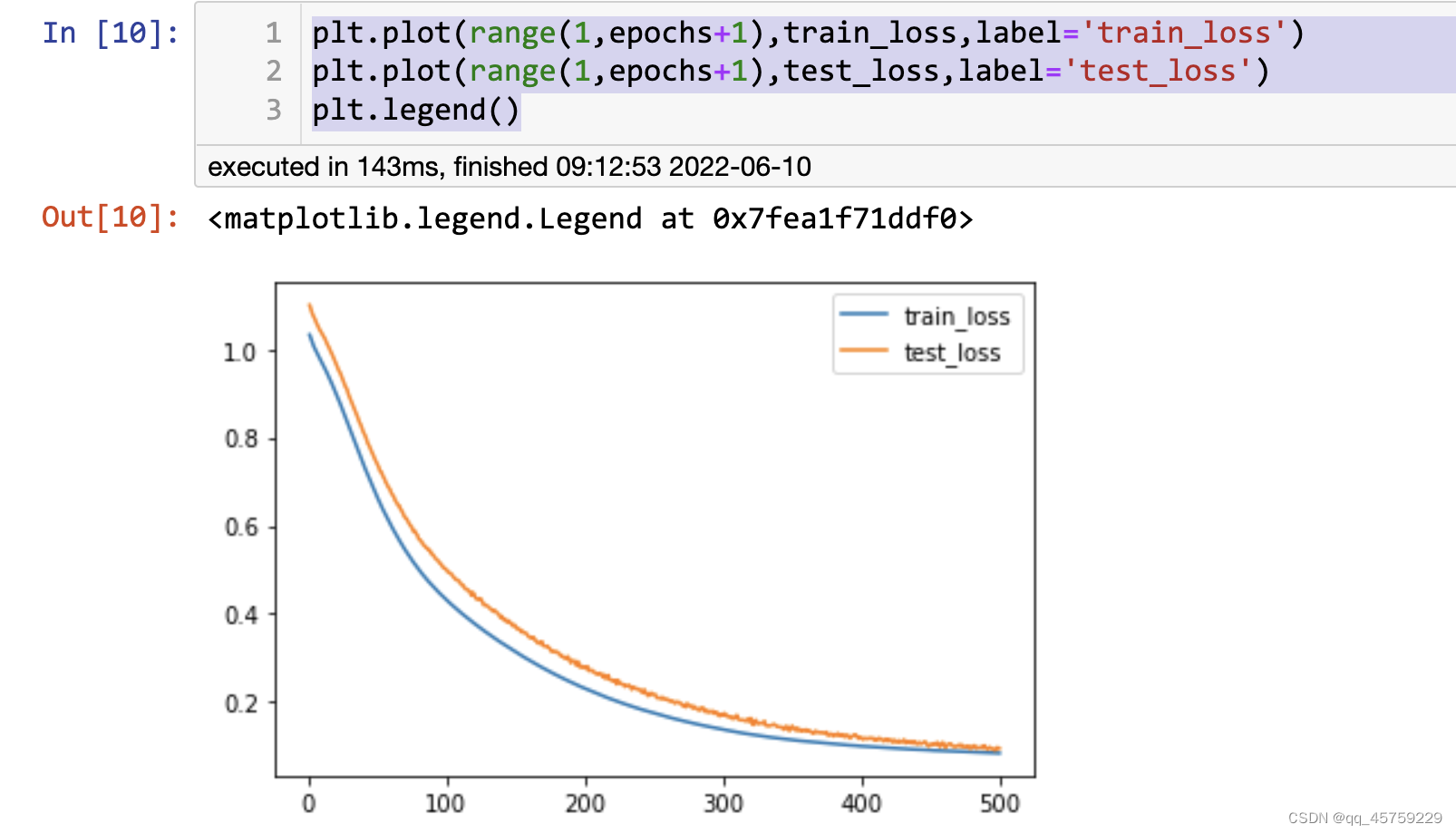Click the blue train_loss line sample in legend
Viewport: 1456px width, 834px height.
864,315
